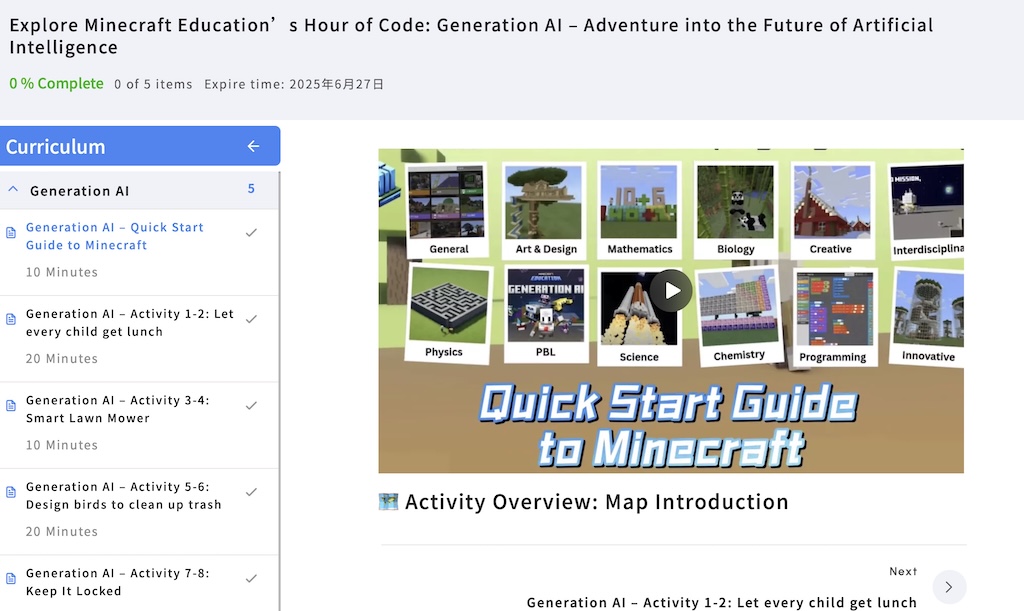
Task: Play the Quick Start Guide to Minecraft video
Action: 671,290
